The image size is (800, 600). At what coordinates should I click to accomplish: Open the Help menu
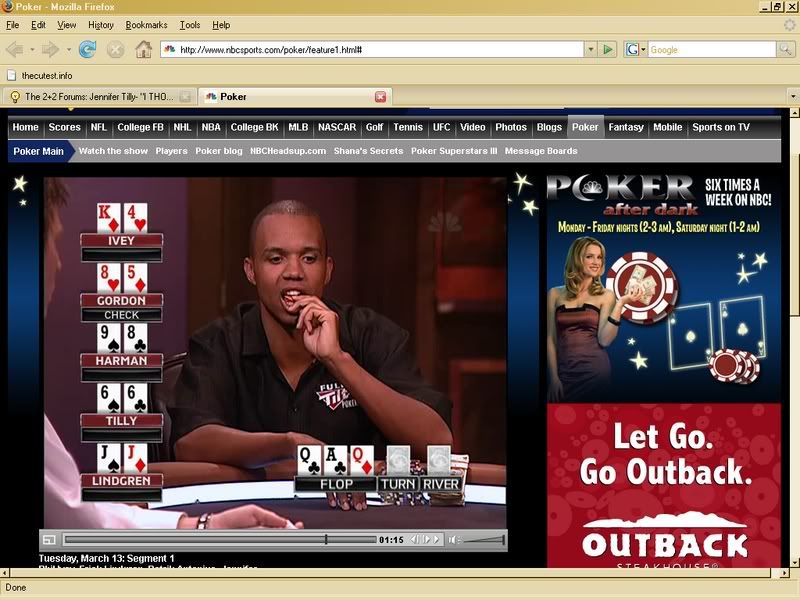(221, 25)
